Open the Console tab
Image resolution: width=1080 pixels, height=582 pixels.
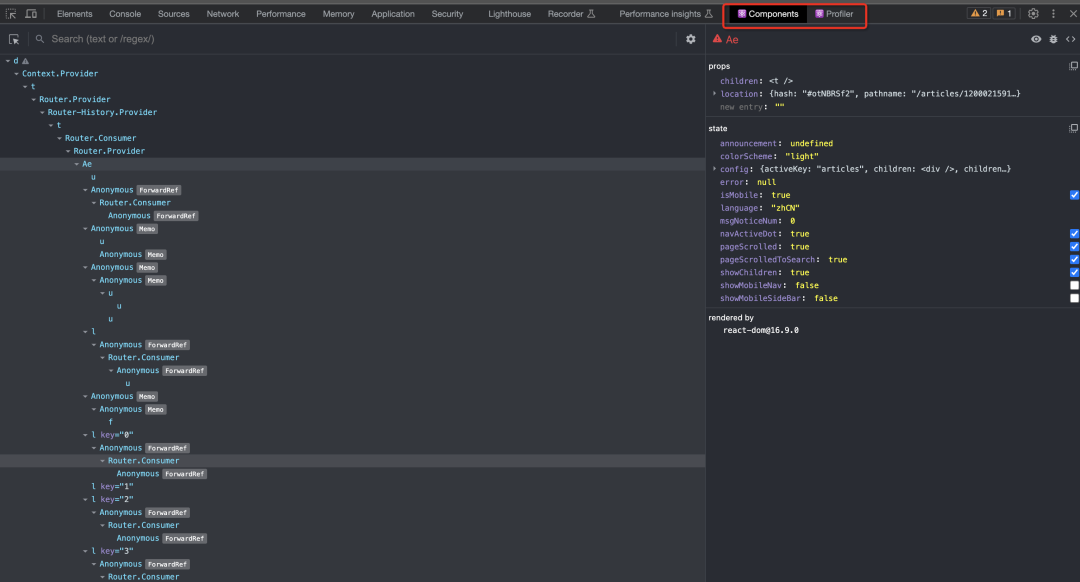[x=125, y=14]
